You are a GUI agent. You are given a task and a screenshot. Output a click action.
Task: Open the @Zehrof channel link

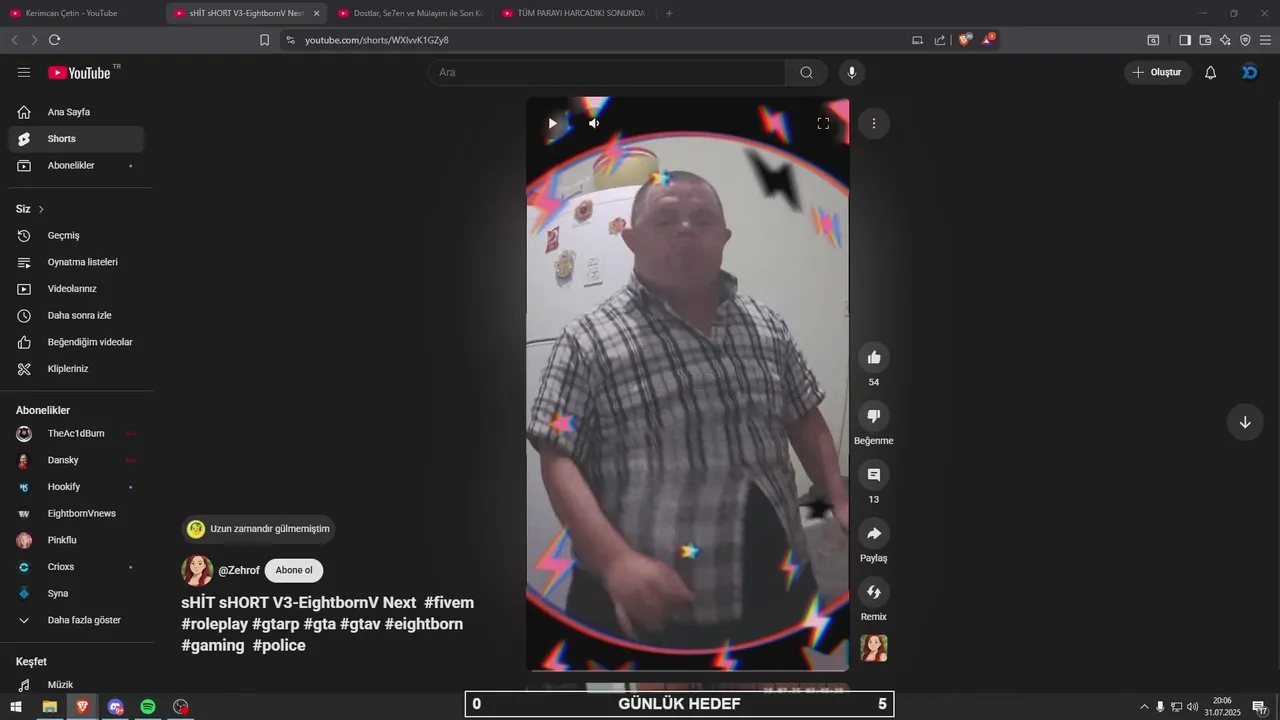click(x=239, y=571)
